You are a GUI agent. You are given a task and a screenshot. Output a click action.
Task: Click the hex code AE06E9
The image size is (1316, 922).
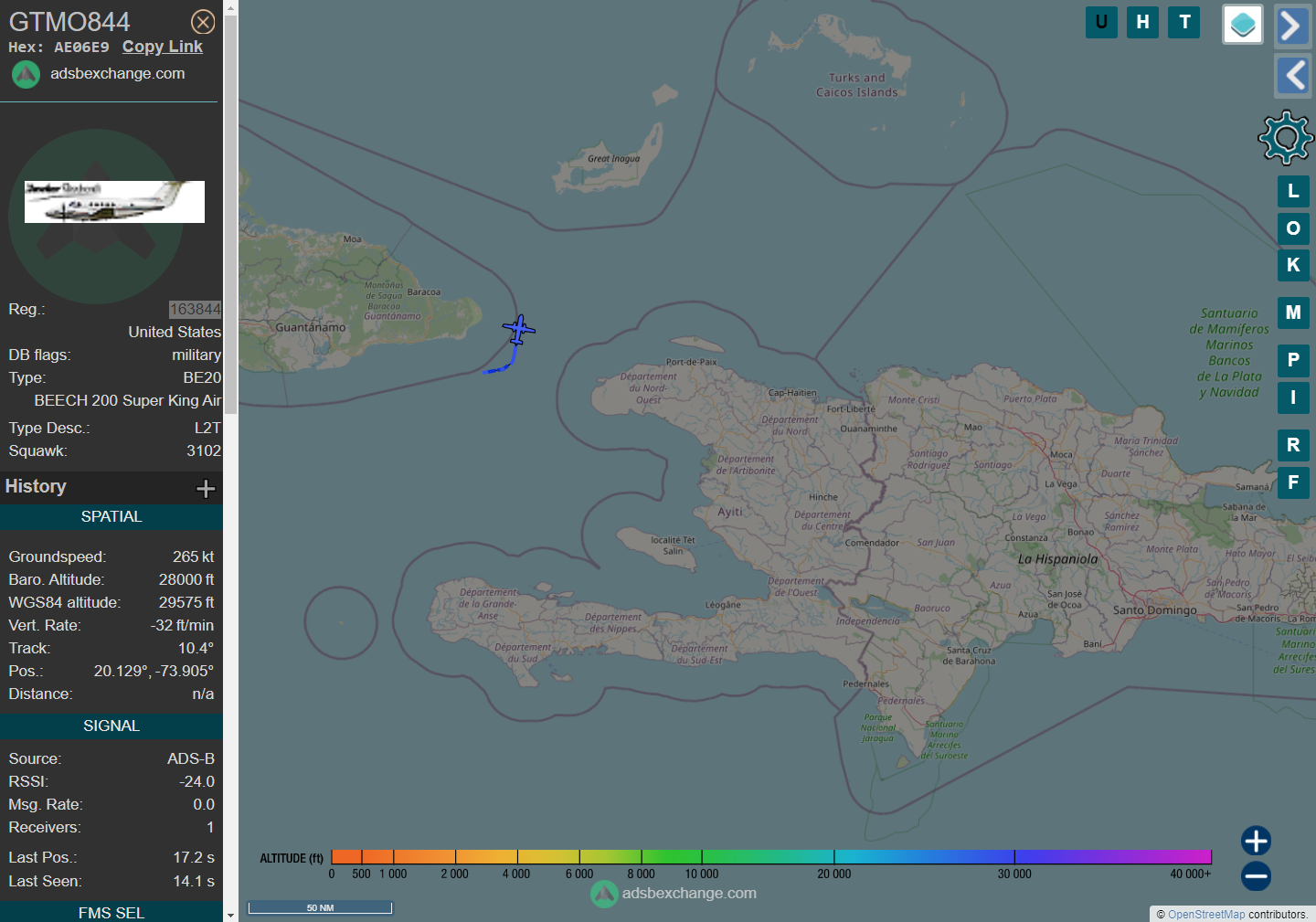click(81, 48)
